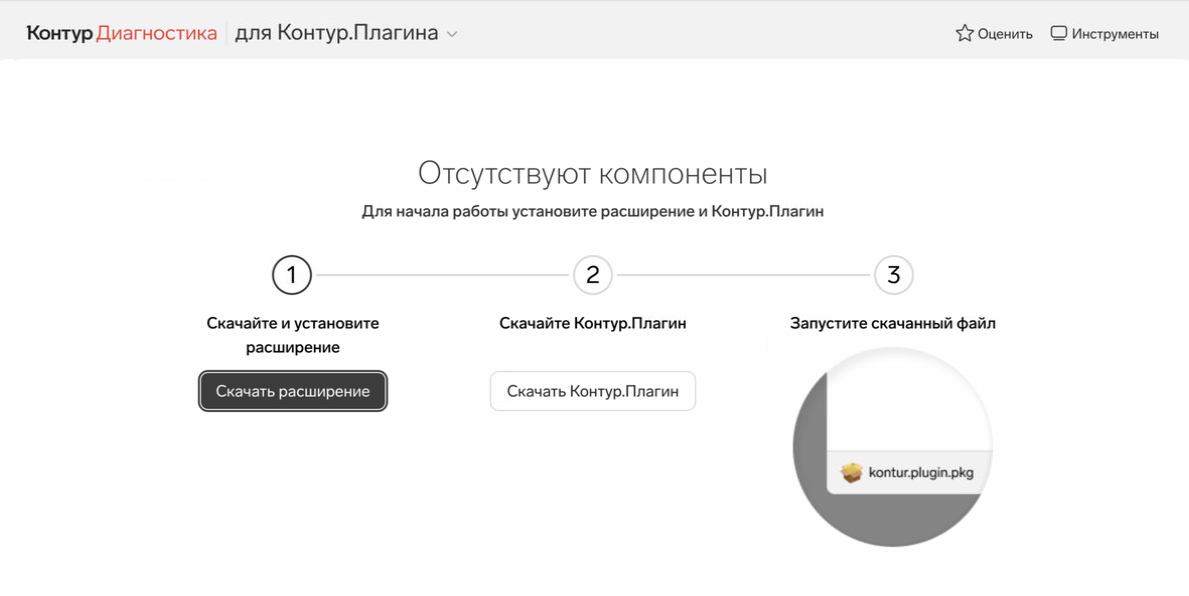Click the Скачать расширение button

[x=293, y=391]
